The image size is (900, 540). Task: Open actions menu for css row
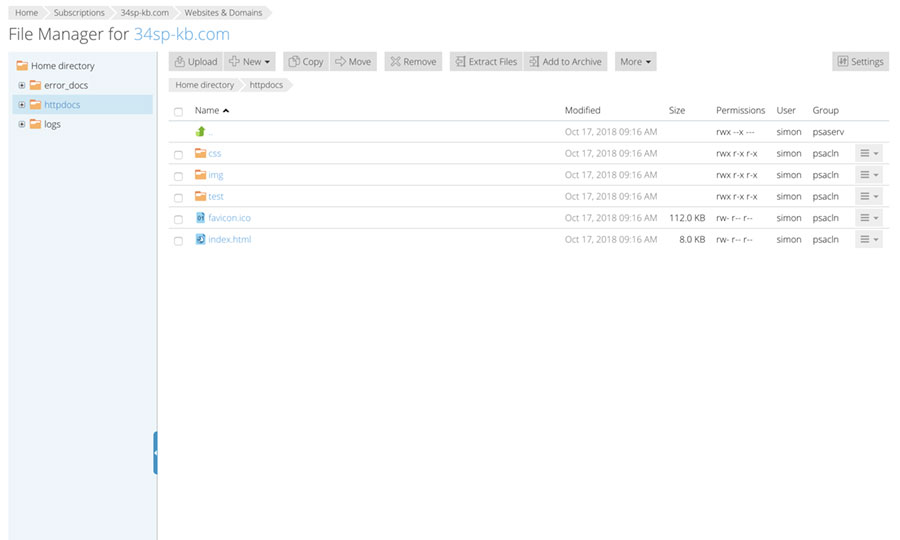tap(869, 153)
